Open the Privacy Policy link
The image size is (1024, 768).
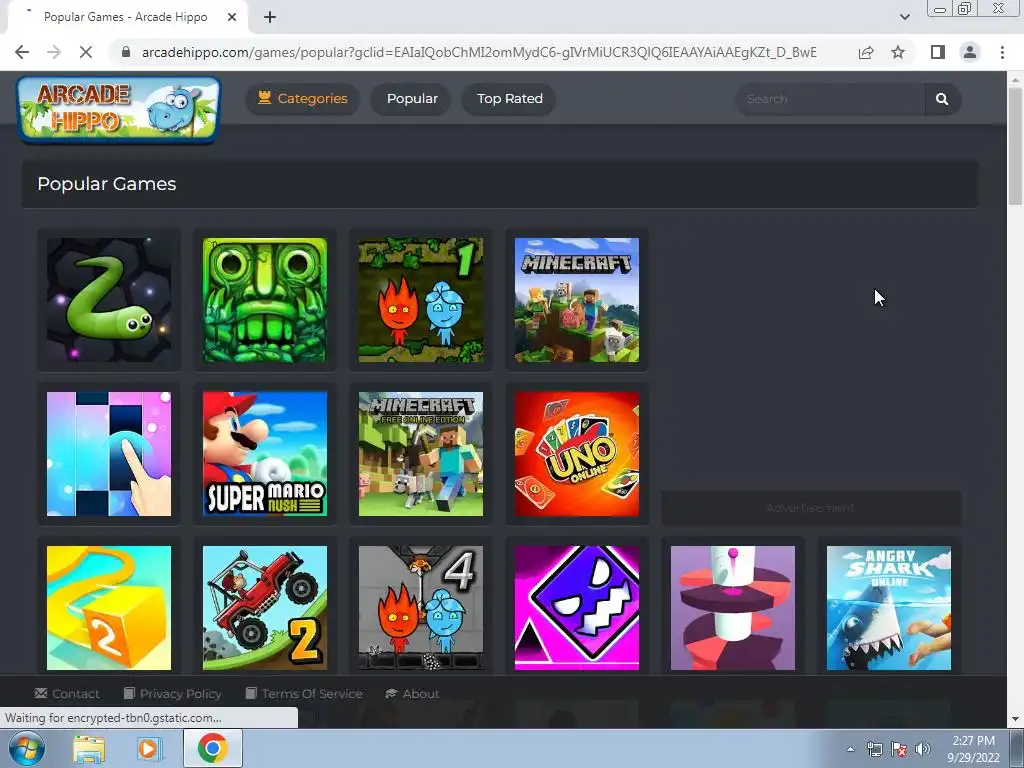(173, 694)
